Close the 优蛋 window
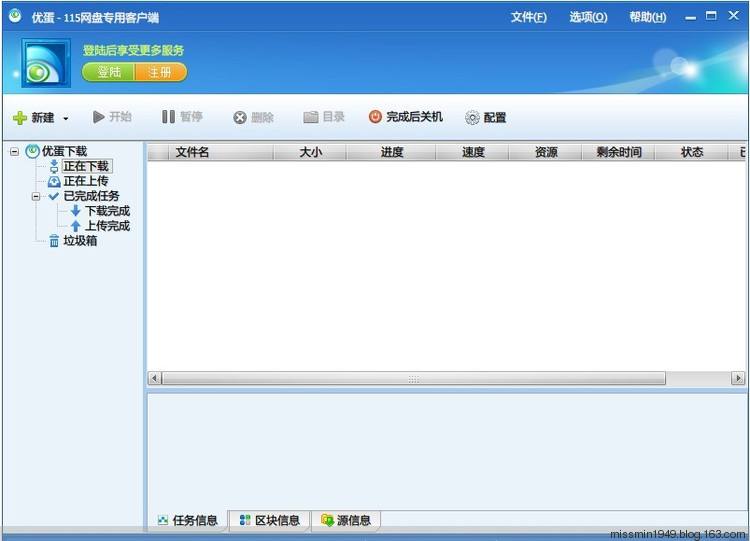750x541 pixels. 734,15
